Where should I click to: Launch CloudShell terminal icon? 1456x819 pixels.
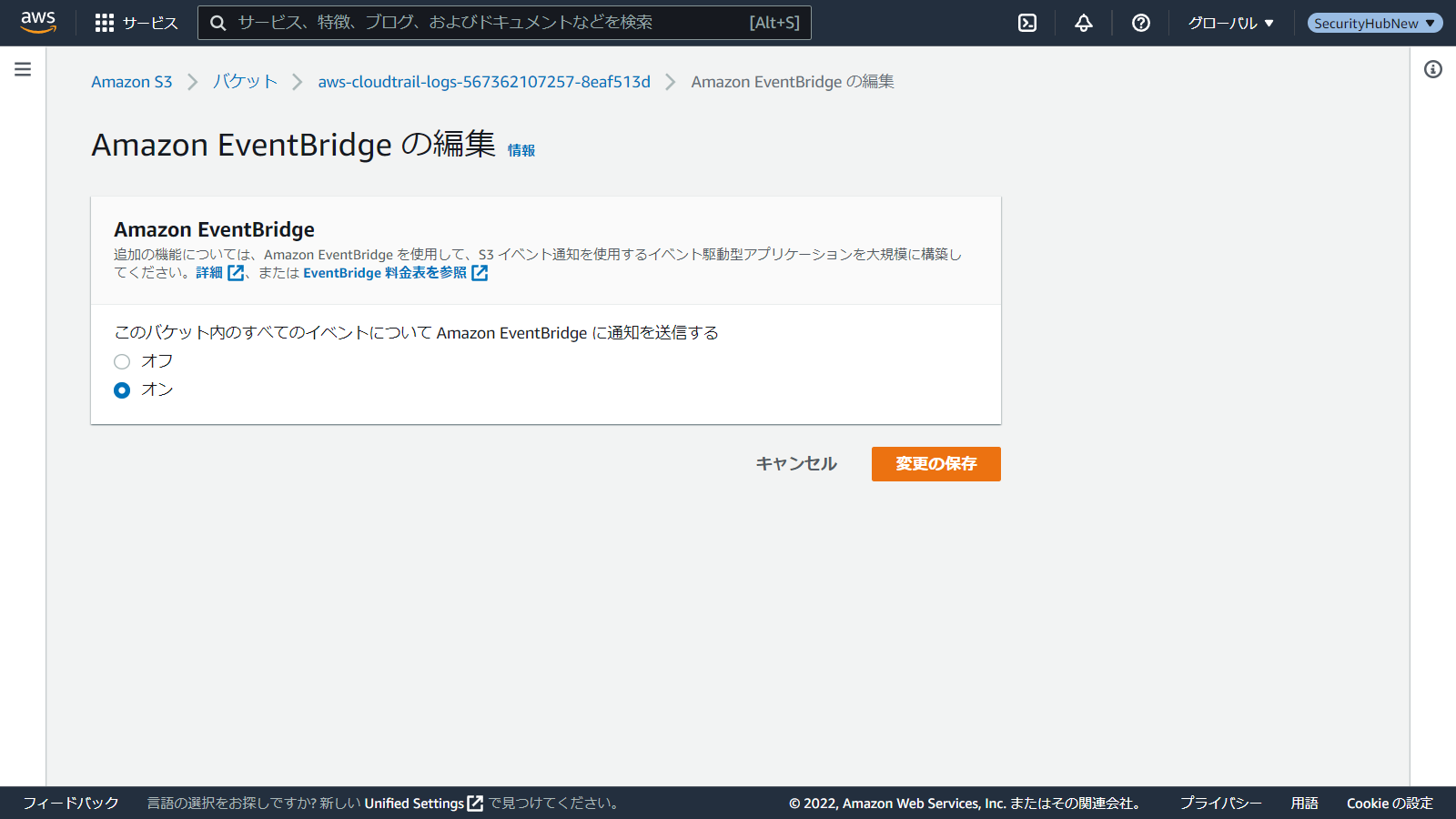[1027, 23]
